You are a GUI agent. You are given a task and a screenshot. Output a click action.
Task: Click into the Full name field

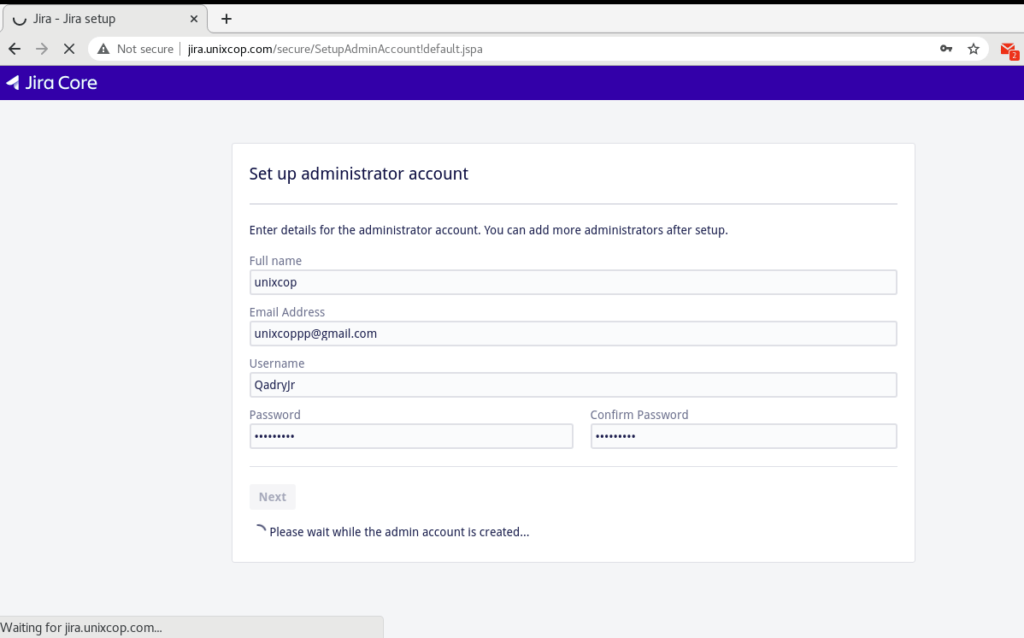pos(573,282)
